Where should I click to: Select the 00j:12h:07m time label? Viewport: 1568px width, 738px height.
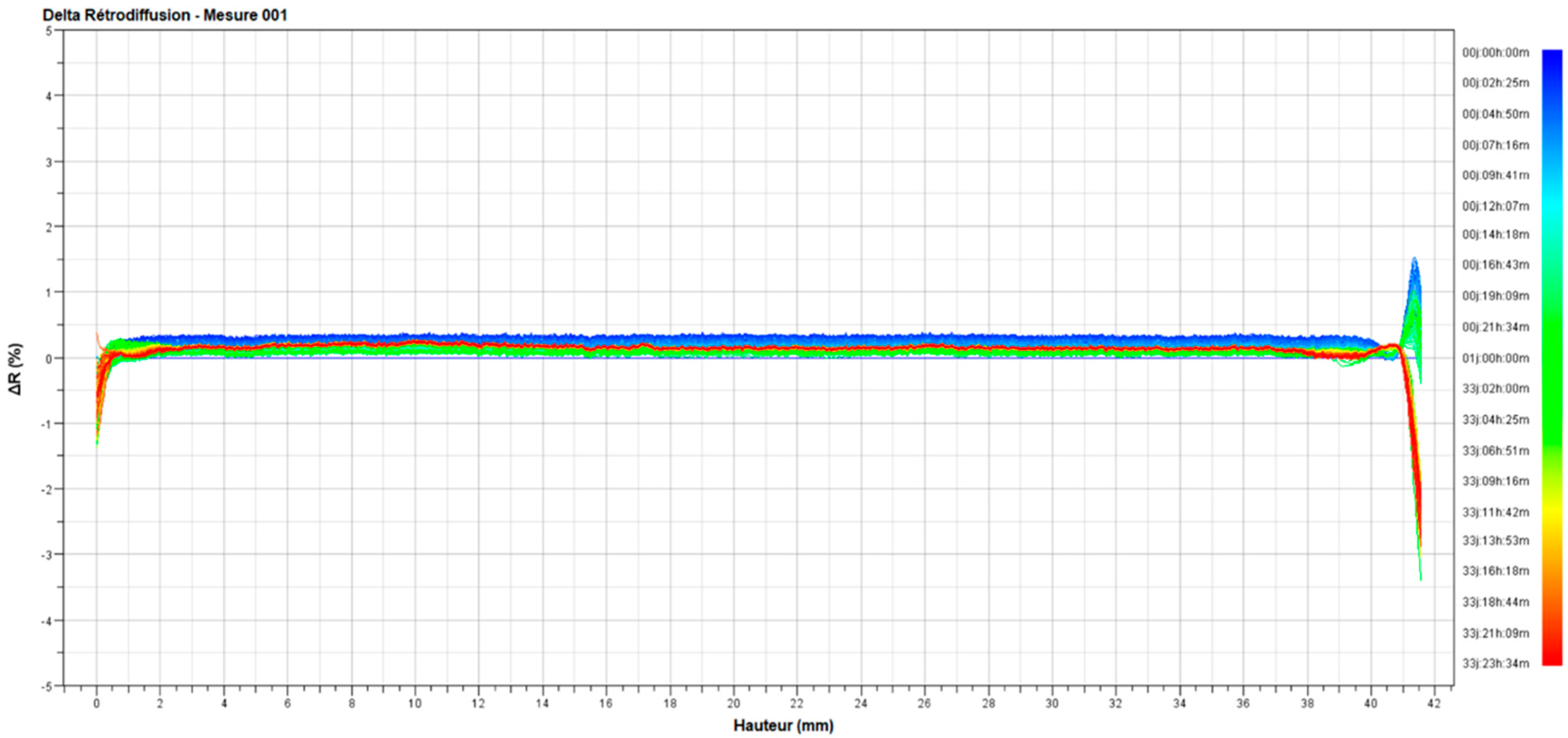[1495, 207]
